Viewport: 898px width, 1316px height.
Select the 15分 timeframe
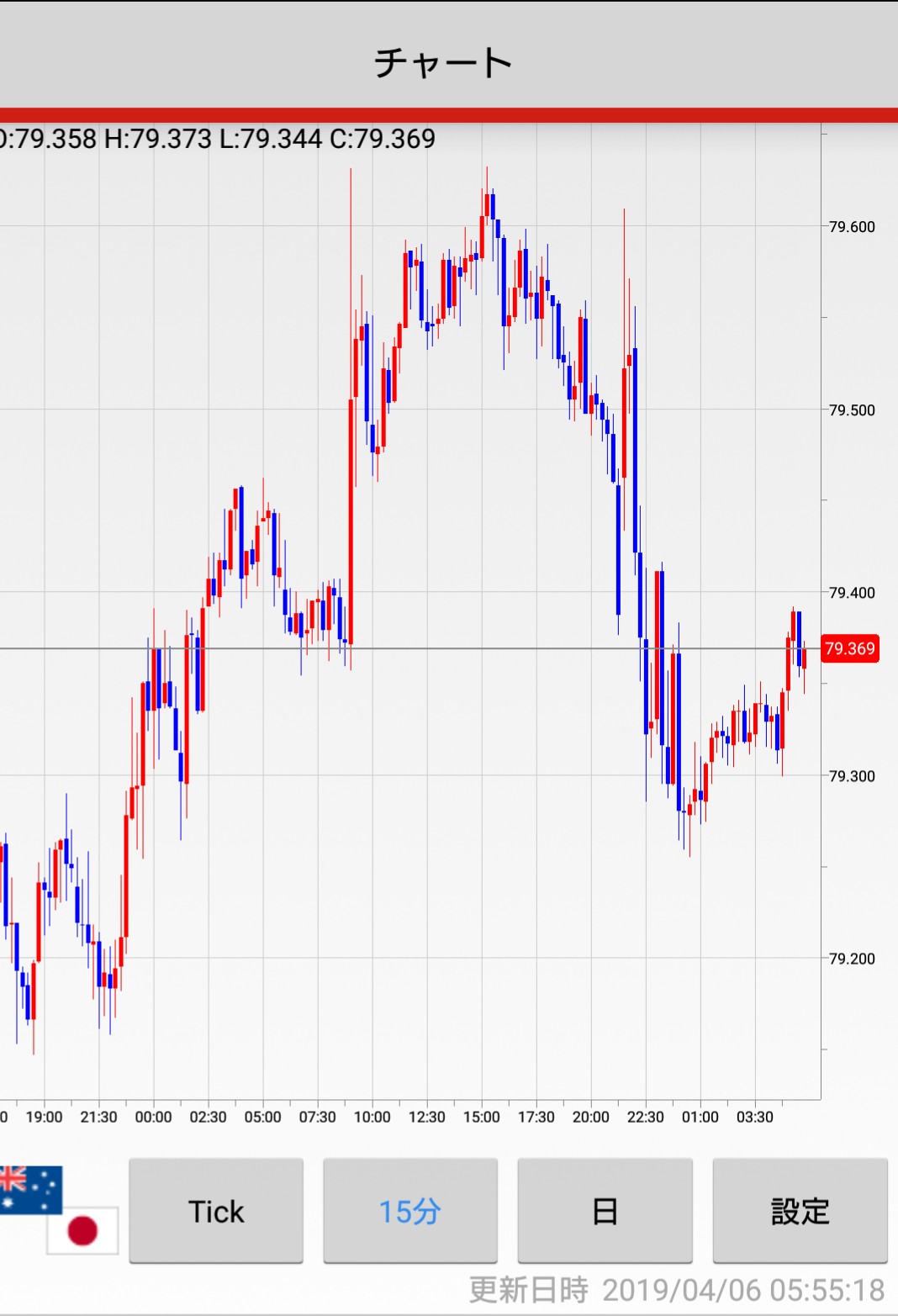point(410,1211)
